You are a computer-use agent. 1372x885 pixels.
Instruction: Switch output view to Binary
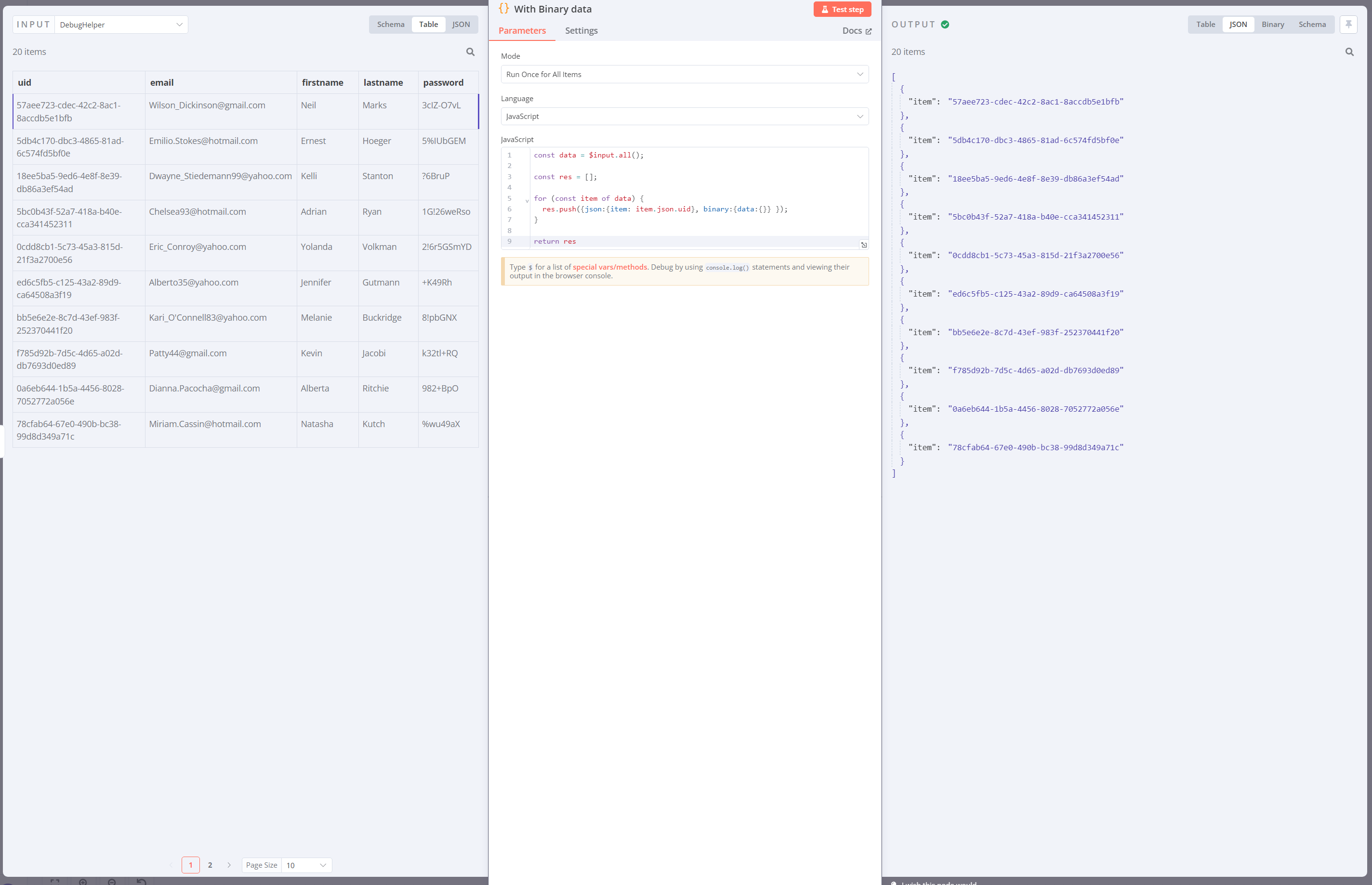(1272, 24)
